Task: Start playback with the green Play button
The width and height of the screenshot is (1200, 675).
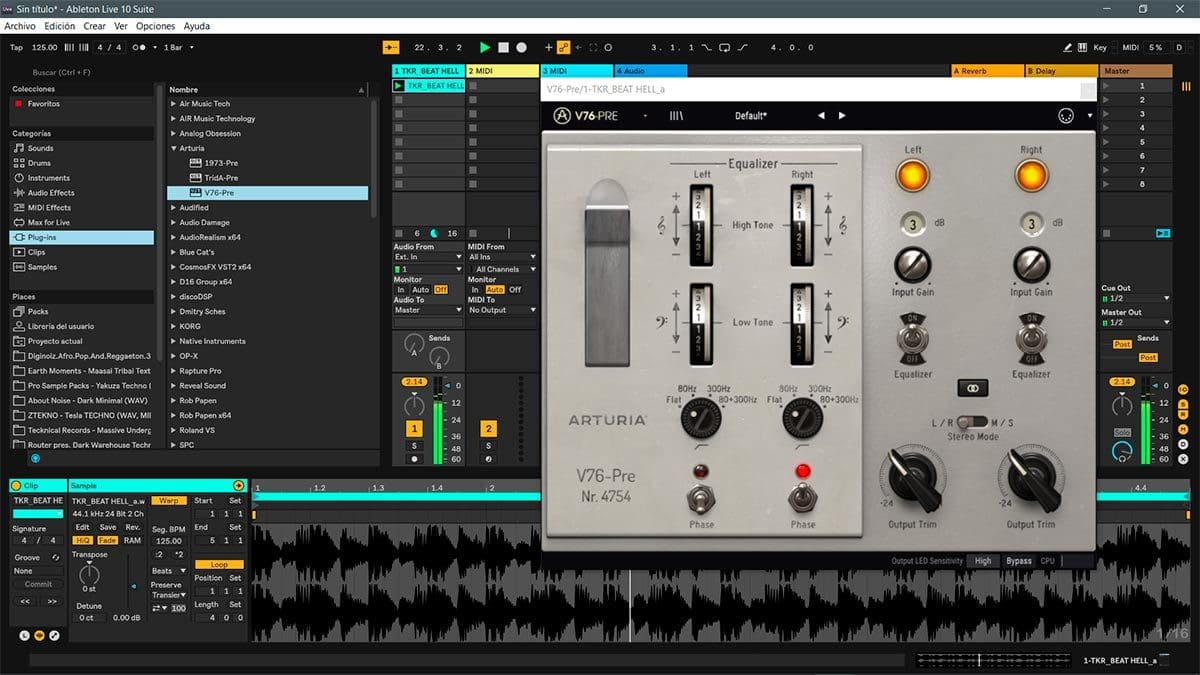Action: (485, 47)
